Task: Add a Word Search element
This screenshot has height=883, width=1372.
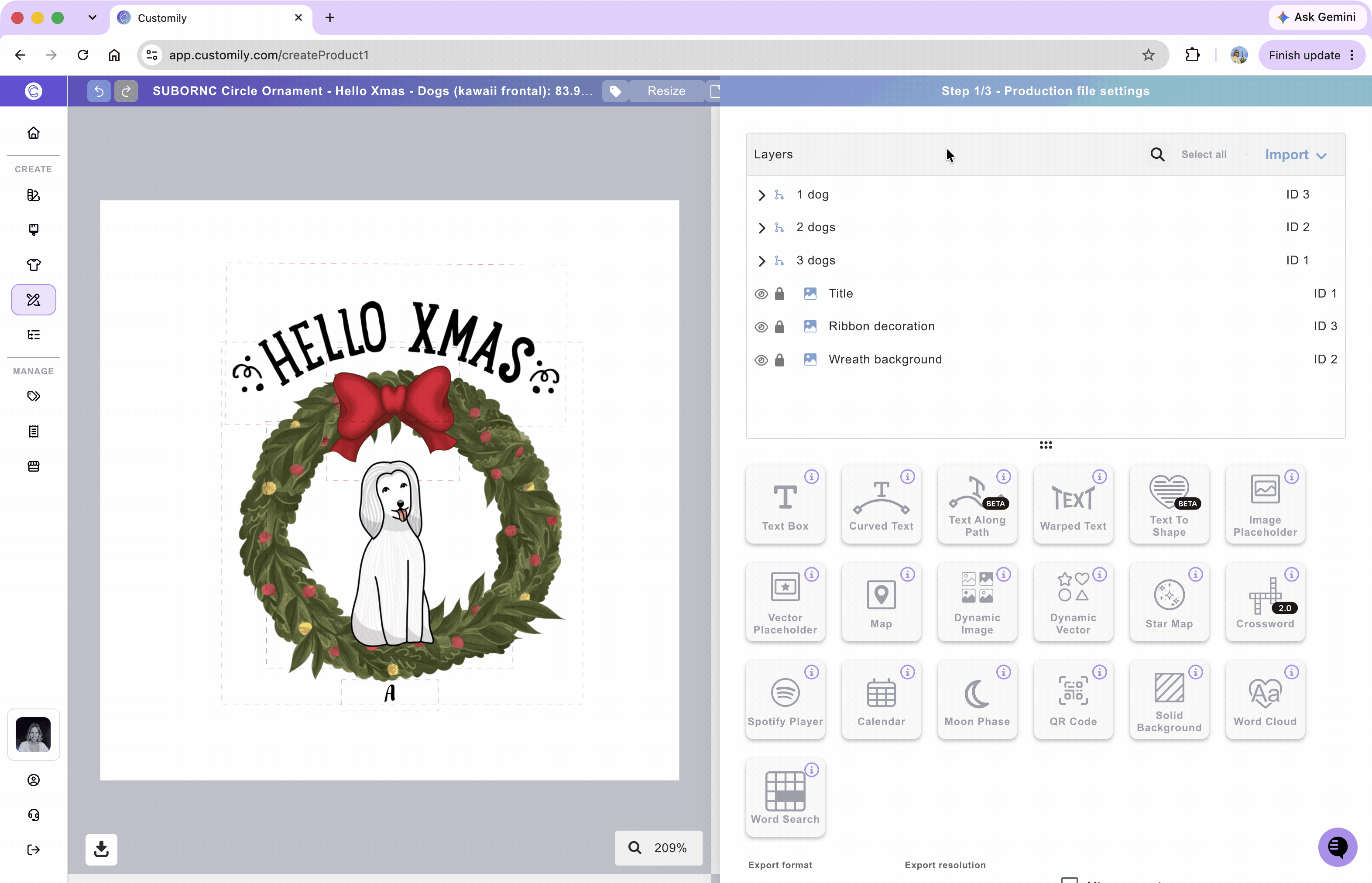Action: (x=785, y=797)
